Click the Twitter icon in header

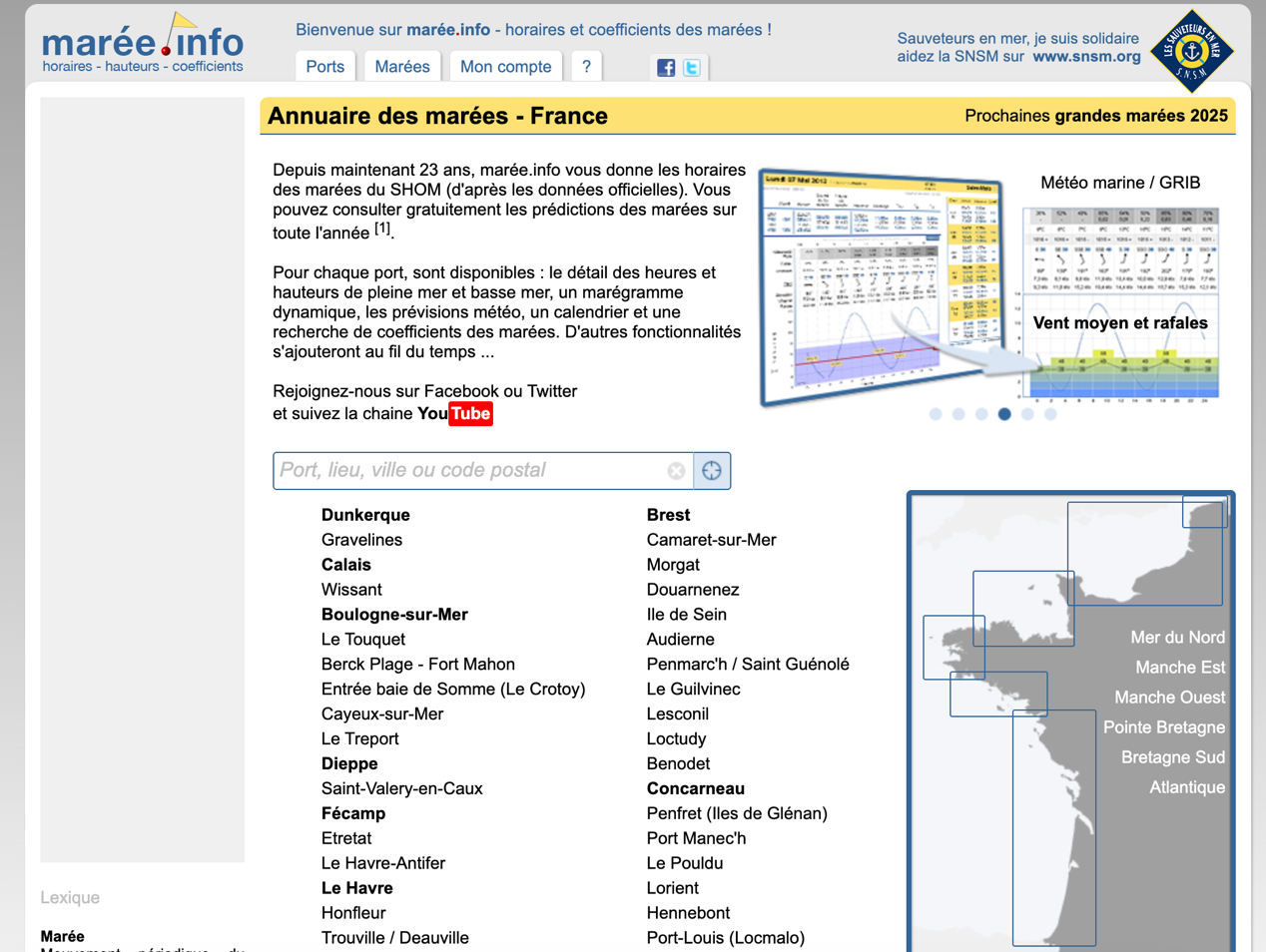point(691,68)
